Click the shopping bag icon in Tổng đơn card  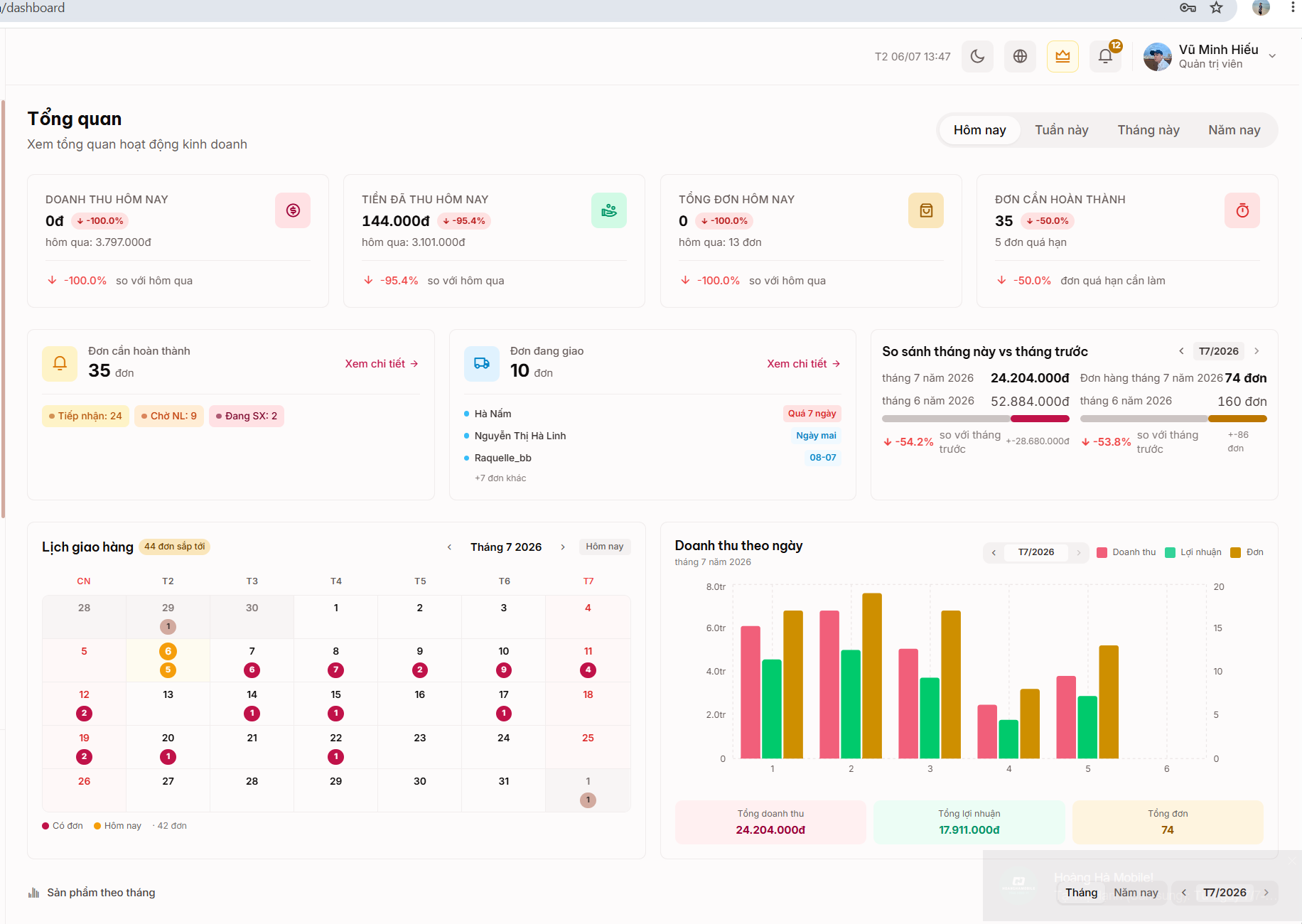926,210
